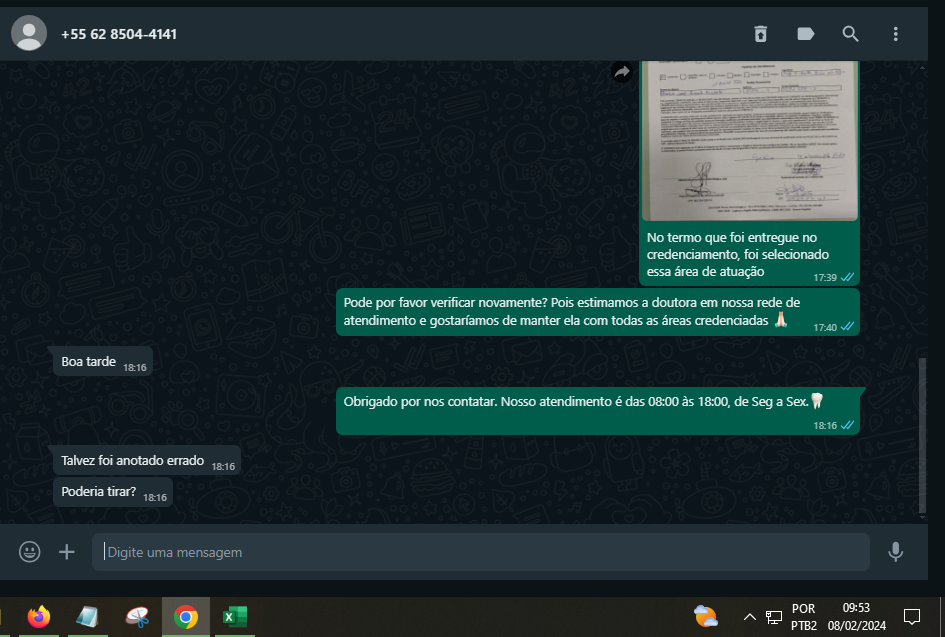
Task: Click the delete chat trash icon
Action: point(761,34)
